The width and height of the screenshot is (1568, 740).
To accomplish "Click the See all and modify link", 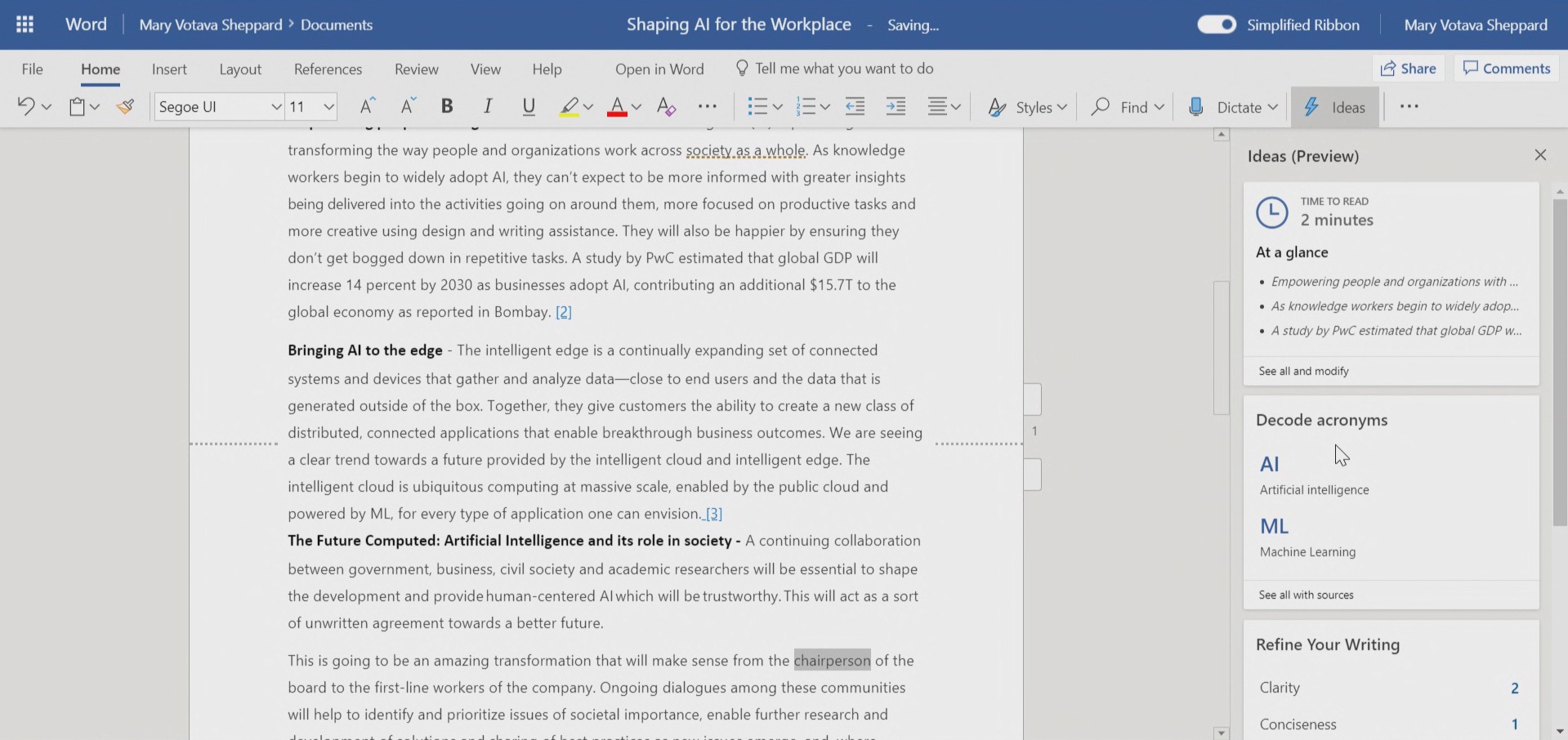I will click(1302, 370).
